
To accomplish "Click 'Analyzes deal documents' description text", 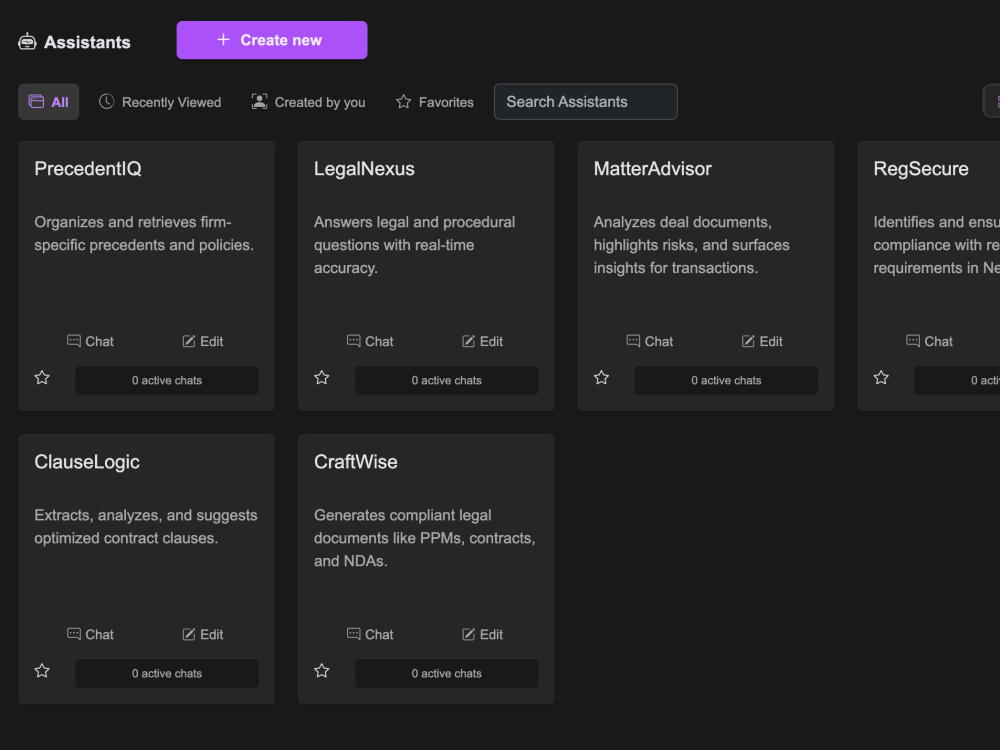I will (x=691, y=245).
